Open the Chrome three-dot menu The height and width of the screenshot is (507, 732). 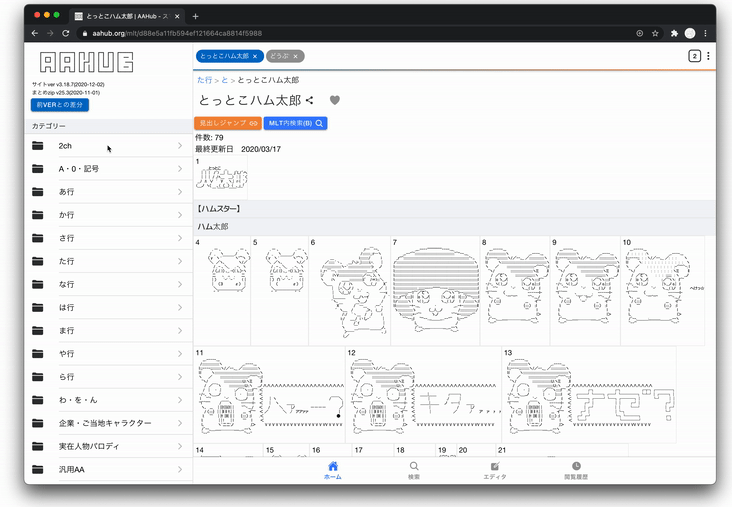(x=705, y=33)
